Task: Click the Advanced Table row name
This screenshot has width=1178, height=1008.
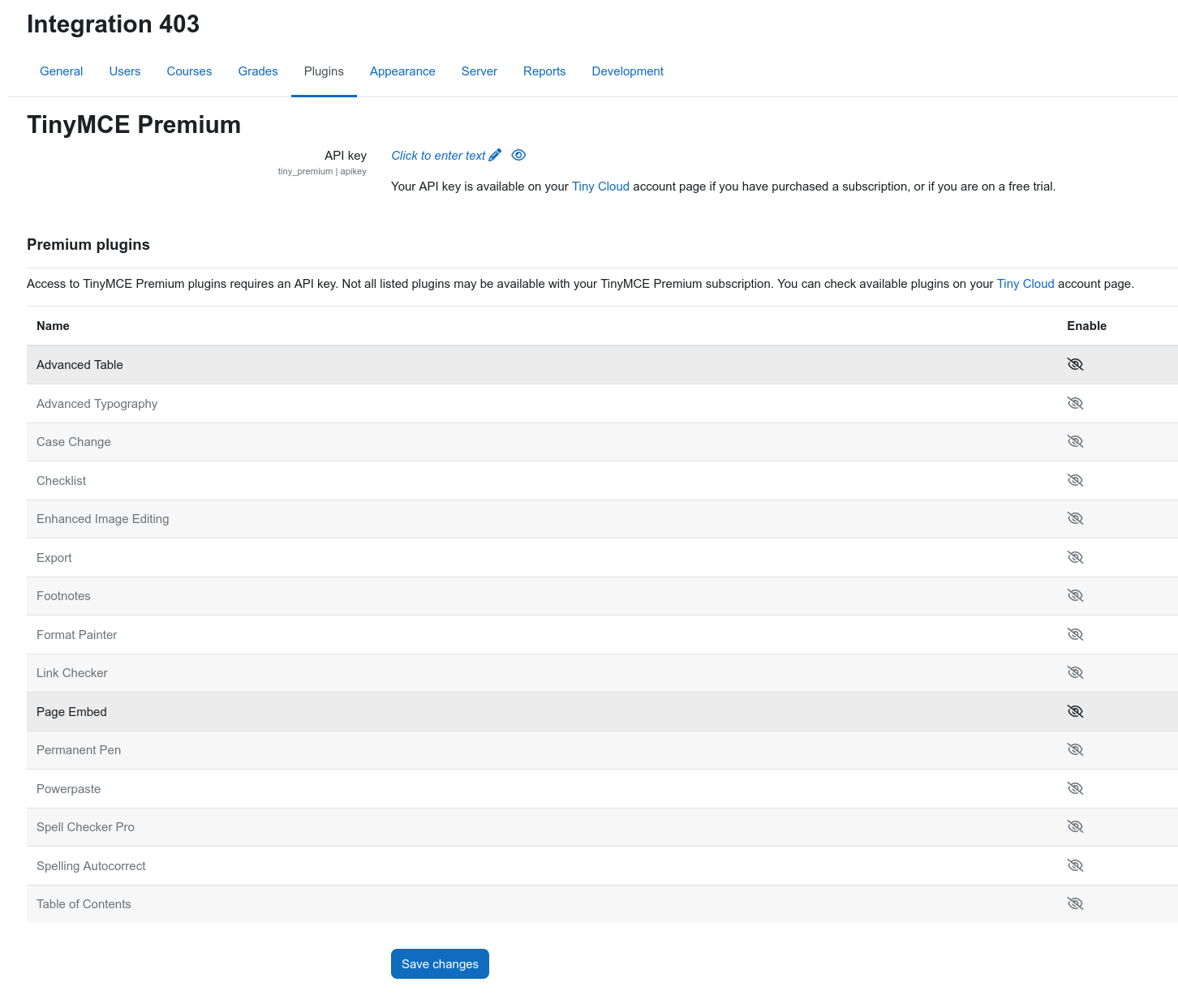Action: click(x=80, y=365)
